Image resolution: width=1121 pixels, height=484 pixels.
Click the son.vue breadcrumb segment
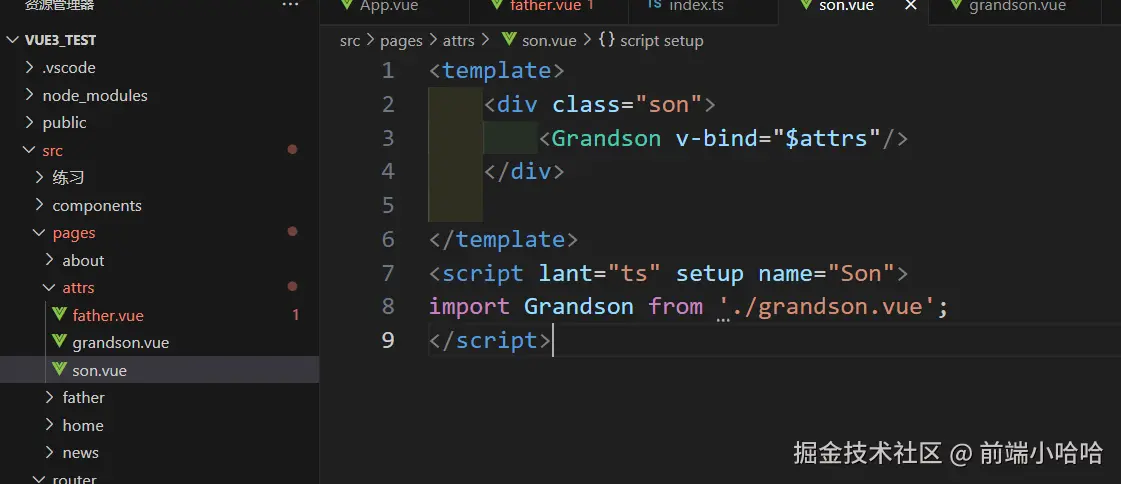[549, 41]
